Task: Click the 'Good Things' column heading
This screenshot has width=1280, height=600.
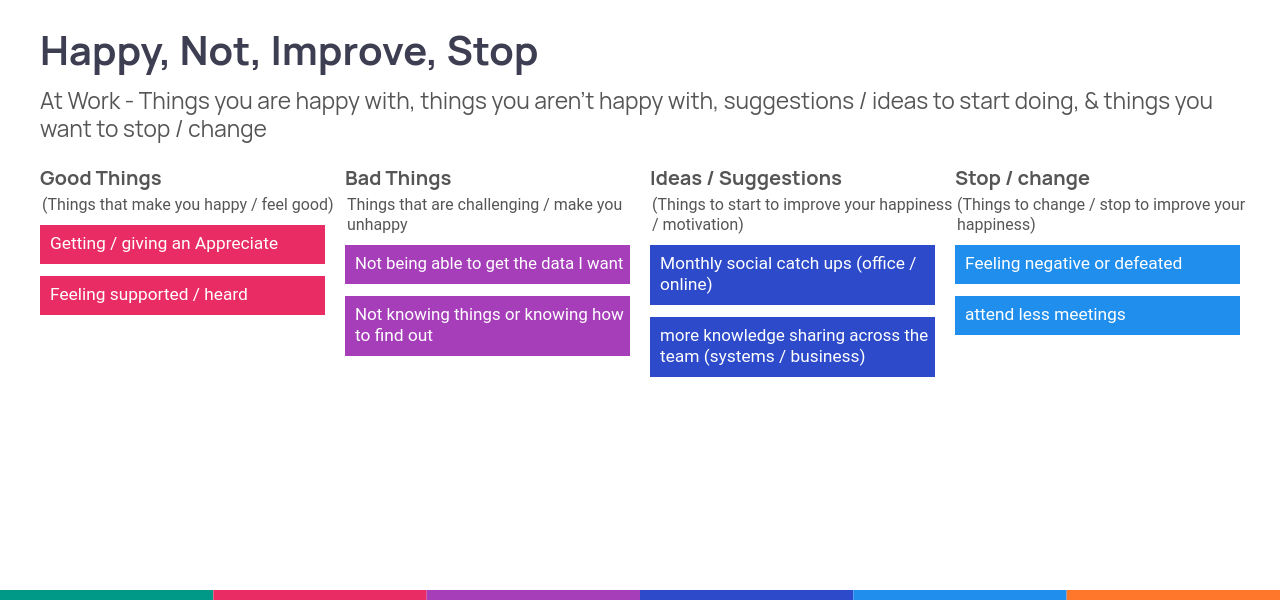Action: 101,178
